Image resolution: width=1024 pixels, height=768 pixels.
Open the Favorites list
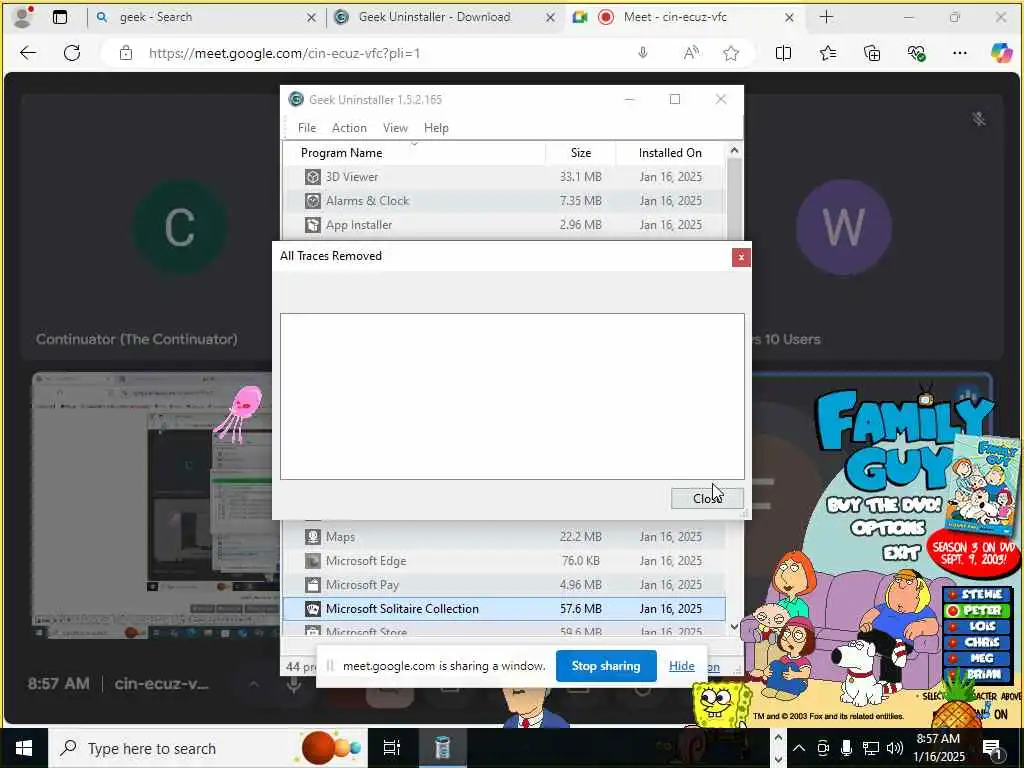tap(827, 54)
